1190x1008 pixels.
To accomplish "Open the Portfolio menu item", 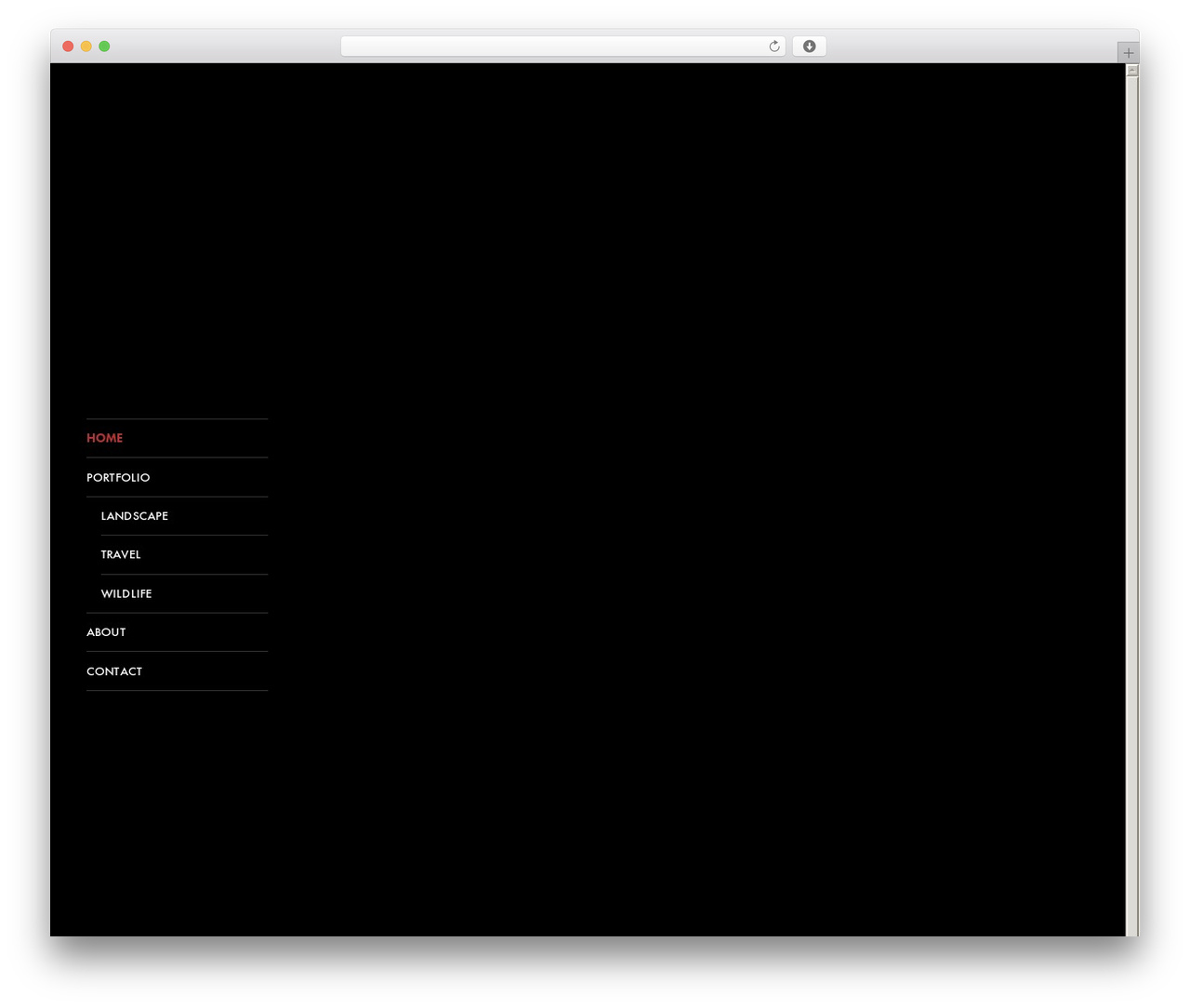I will click(x=118, y=477).
